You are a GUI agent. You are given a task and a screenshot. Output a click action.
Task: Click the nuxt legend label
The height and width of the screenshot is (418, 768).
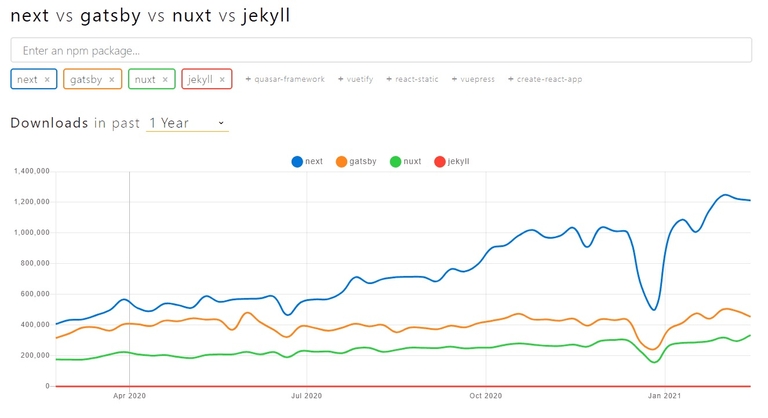(412, 161)
